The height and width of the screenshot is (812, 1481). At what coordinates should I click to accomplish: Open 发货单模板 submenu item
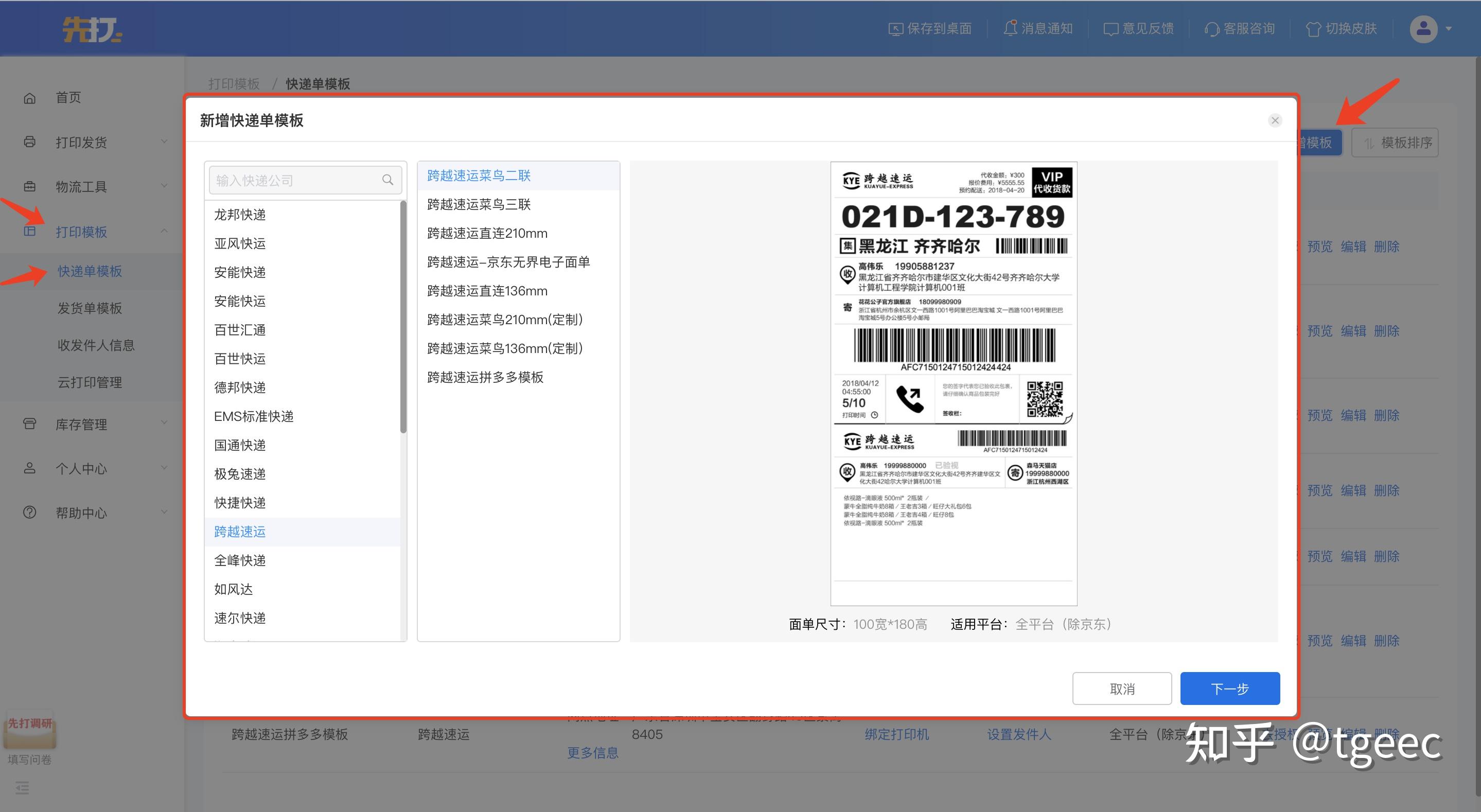pos(90,308)
